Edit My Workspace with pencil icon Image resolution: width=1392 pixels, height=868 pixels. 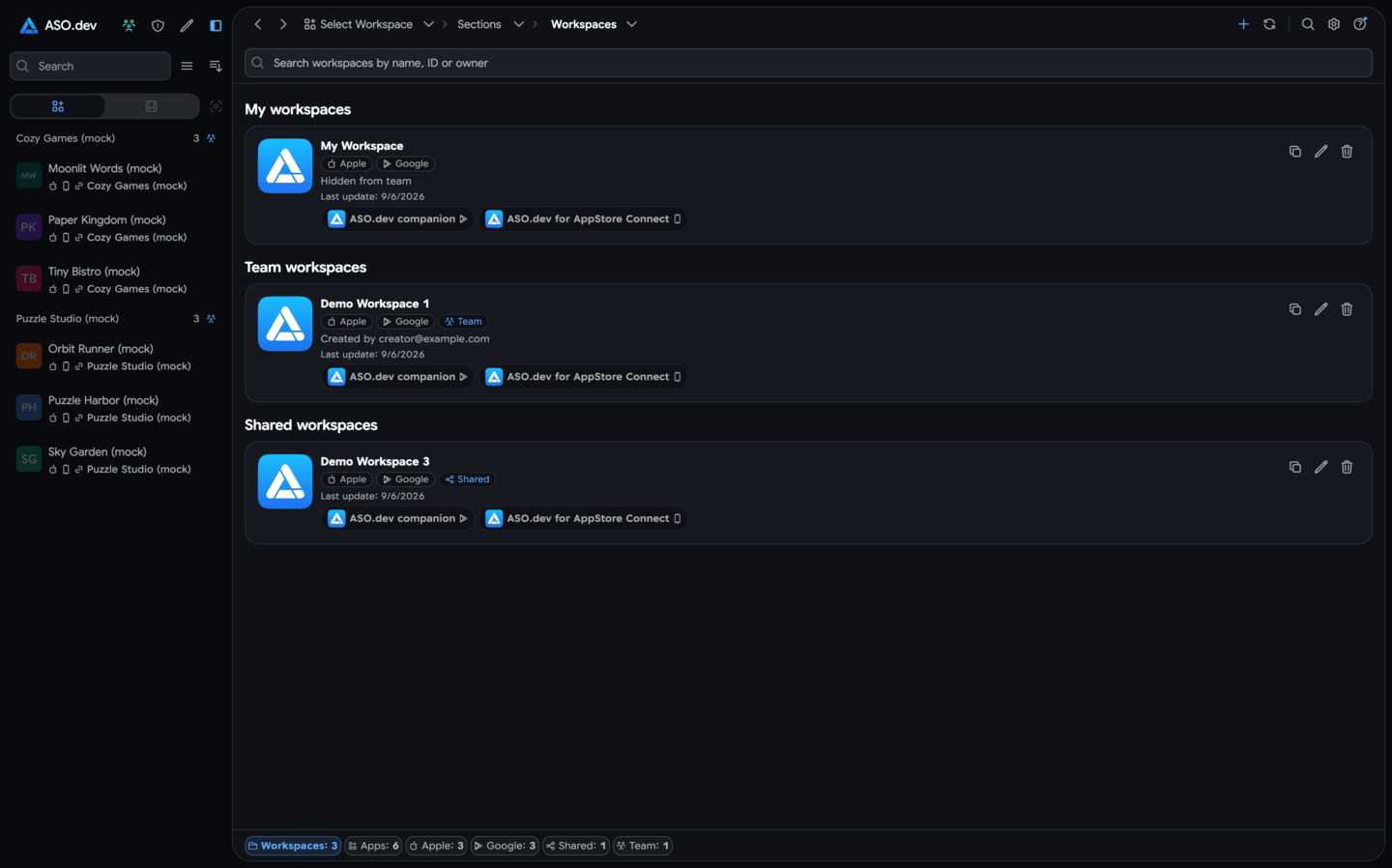coord(1320,152)
